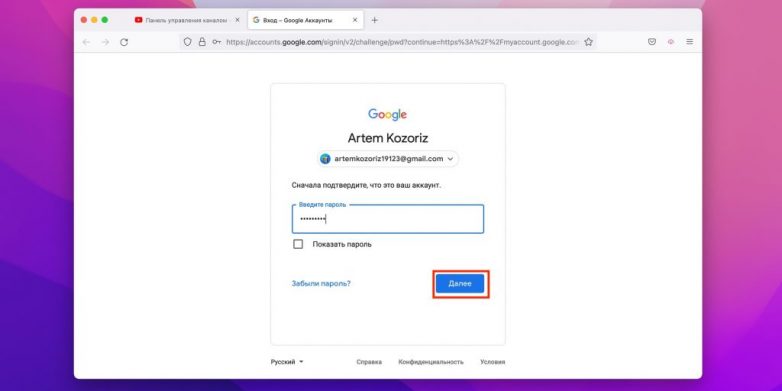782x391 pixels.
Task: Click the Забыли пароль? link
Action: (x=321, y=283)
